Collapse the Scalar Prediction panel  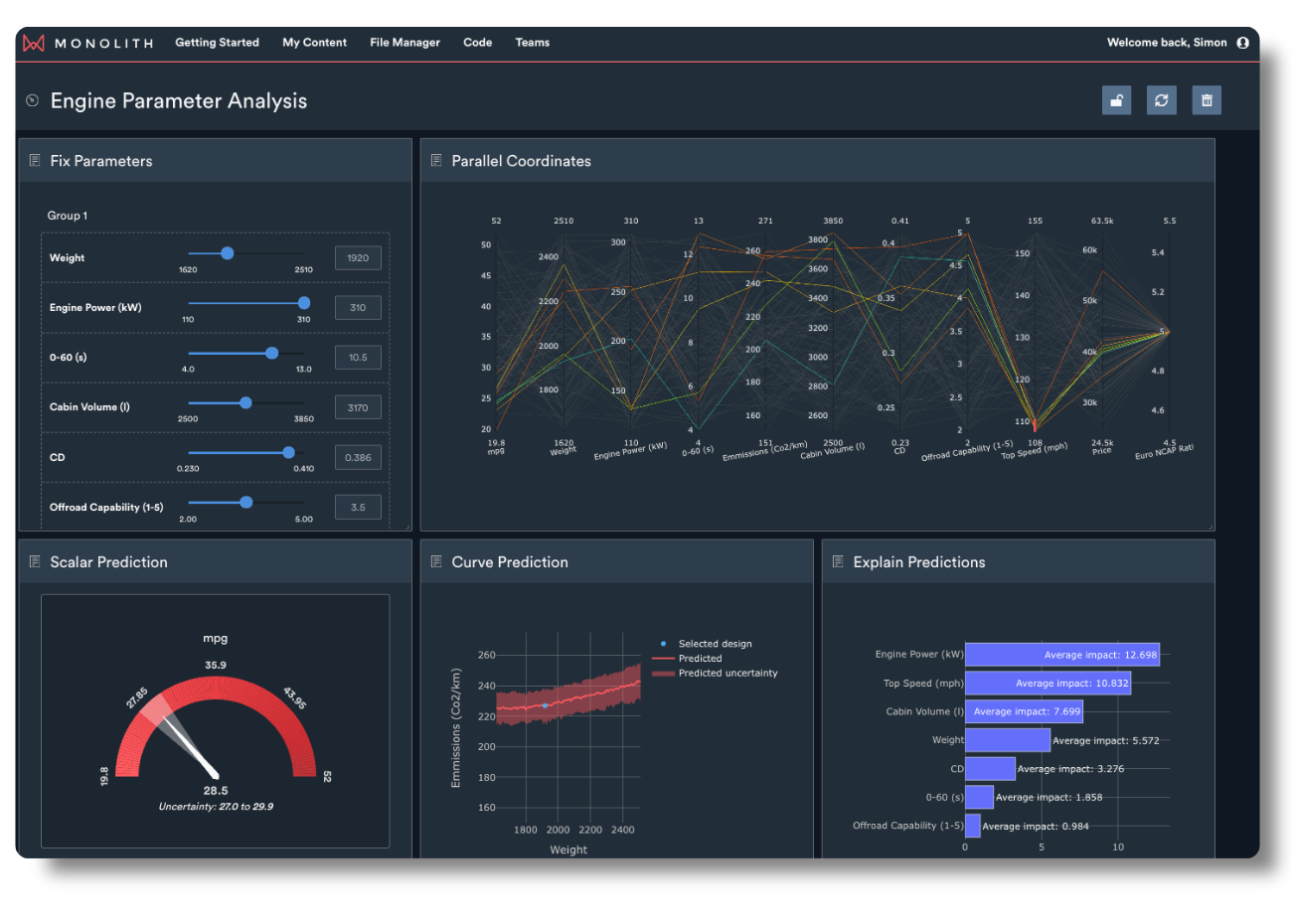coord(35,561)
